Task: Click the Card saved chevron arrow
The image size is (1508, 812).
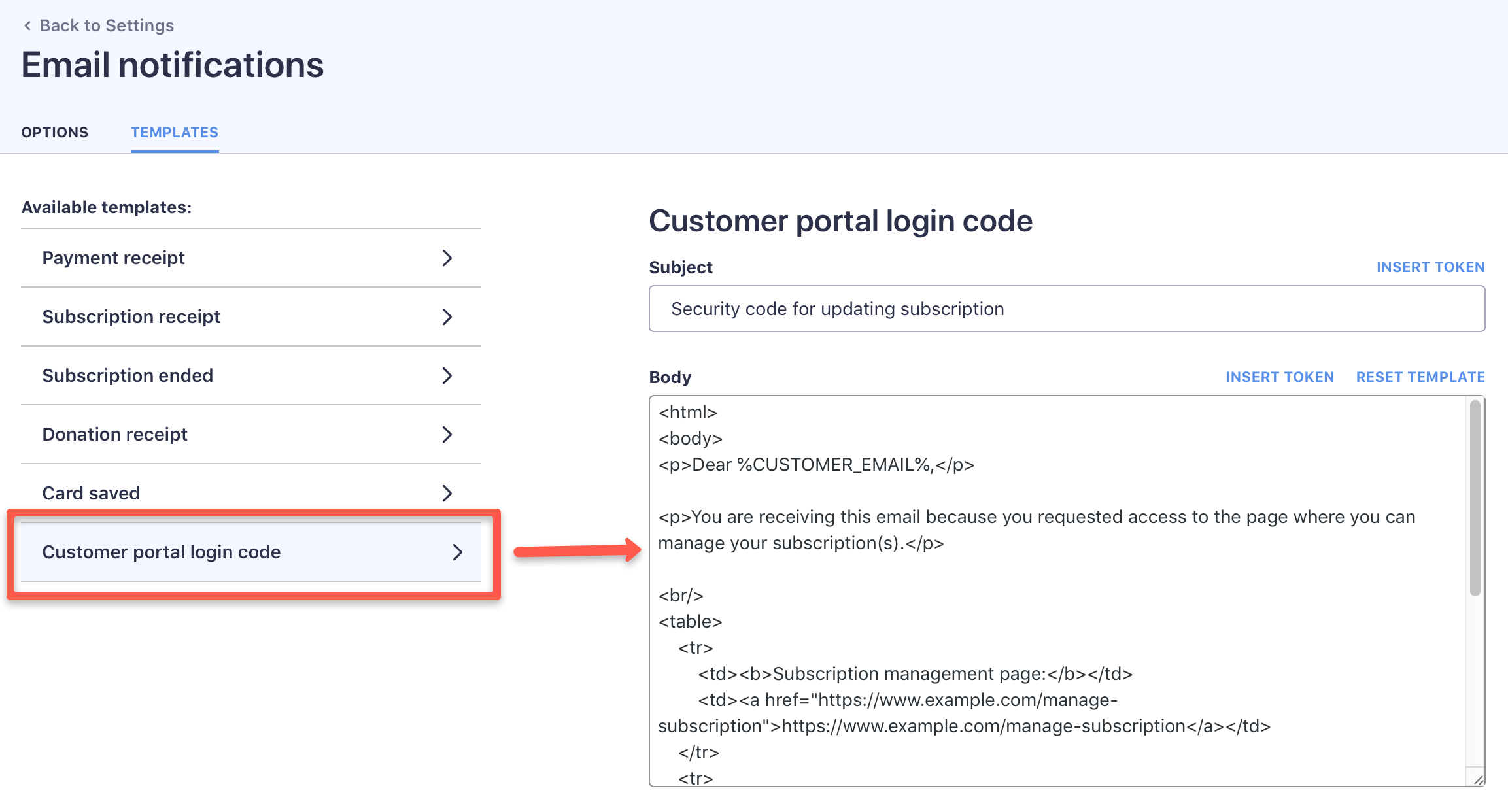Action: click(x=447, y=493)
